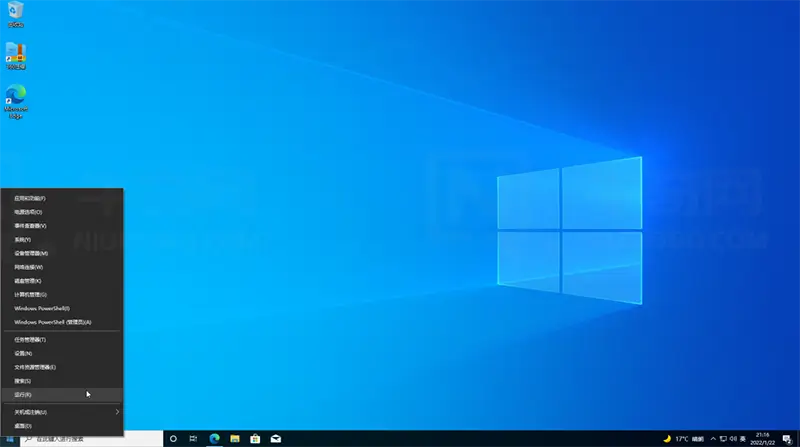Screen dimensions: 800x447
Task: Open the network tray icon
Action: [x=723, y=439]
